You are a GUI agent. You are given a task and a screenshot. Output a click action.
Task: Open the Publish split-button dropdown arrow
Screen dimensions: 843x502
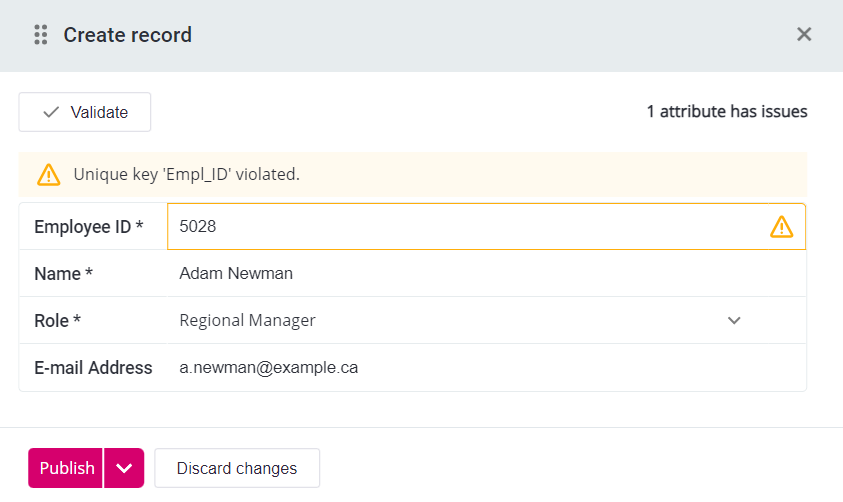tap(124, 468)
